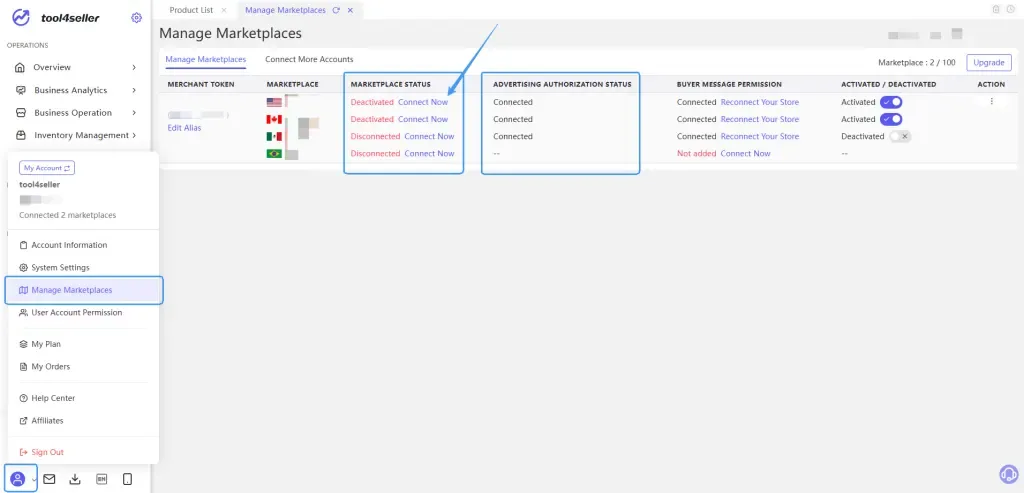
Task: Expand the Overview menu chevron
Action: pyautogui.click(x=134, y=67)
